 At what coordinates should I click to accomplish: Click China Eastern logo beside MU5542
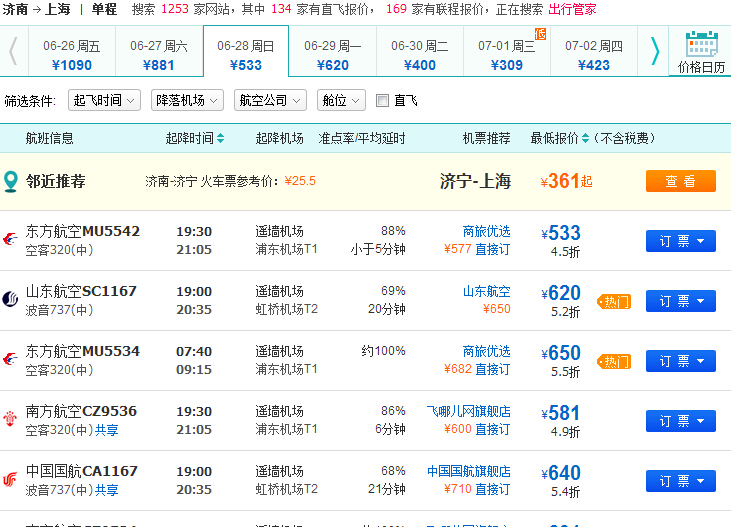tap(10, 239)
